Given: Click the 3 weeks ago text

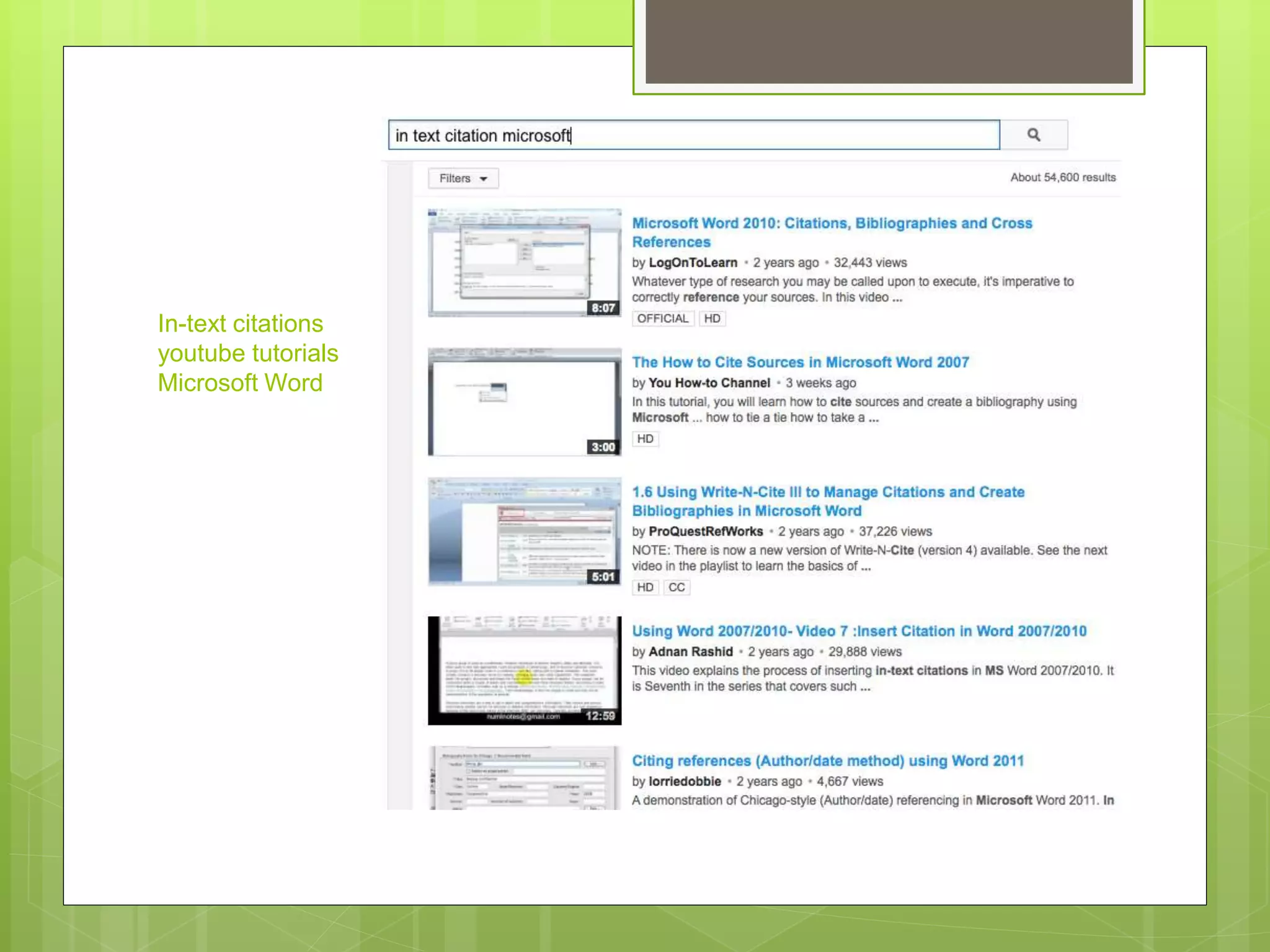Looking at the screenshot, I should [x=820, y=383].
